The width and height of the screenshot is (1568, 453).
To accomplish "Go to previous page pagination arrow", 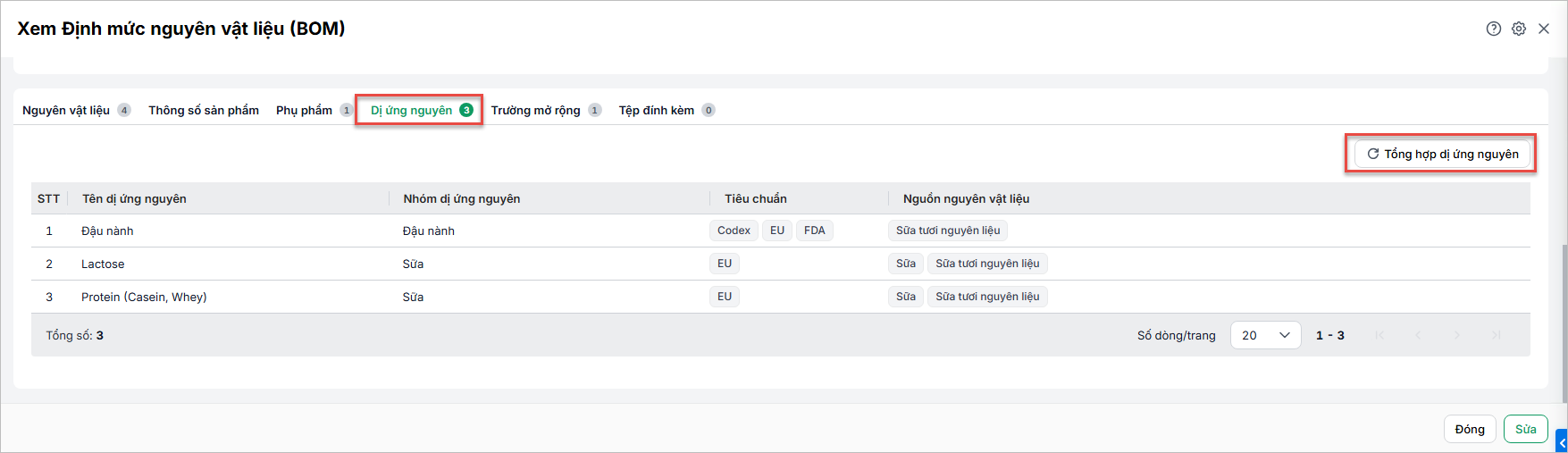I will (1418, 335).
